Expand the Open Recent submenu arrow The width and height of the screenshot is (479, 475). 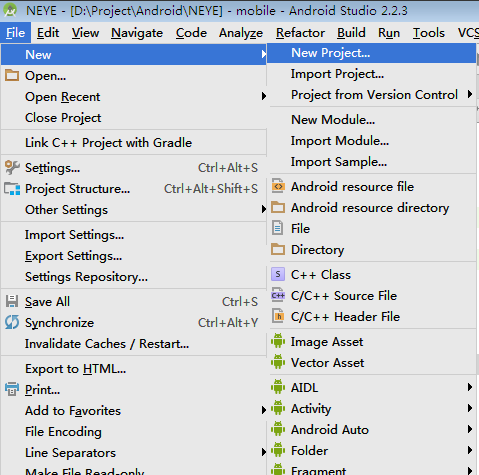tap(264, 96)
